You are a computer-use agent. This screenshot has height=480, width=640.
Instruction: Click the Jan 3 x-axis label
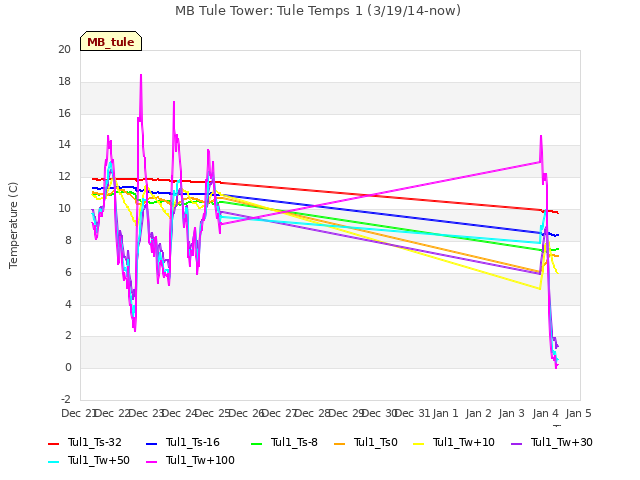click(512, 413)
